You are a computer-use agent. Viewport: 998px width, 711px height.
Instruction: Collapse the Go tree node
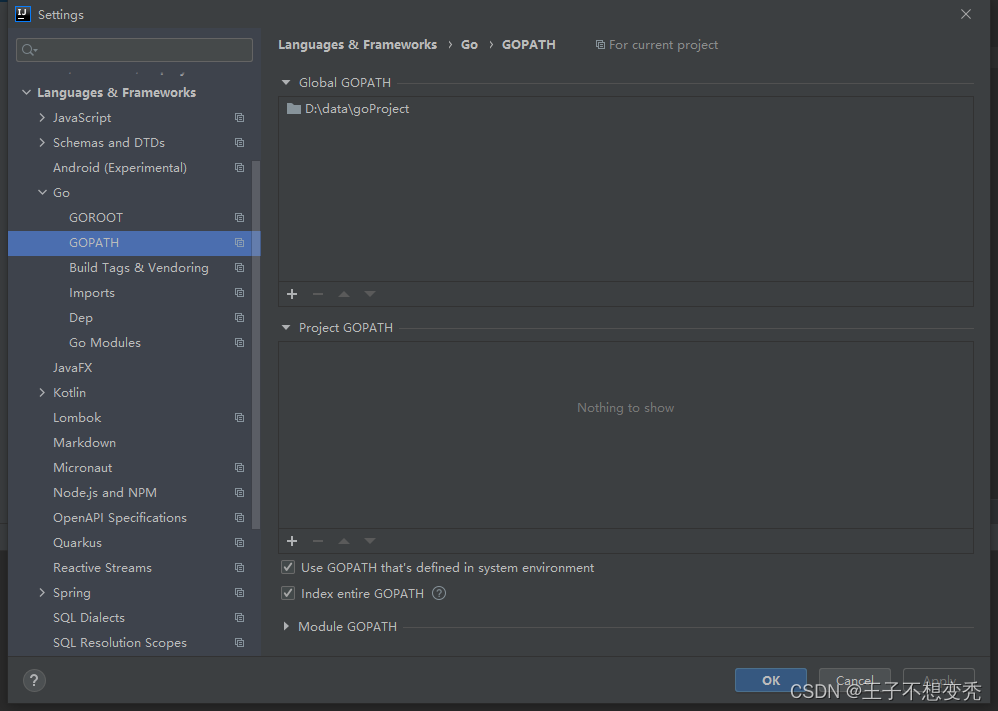coord(42,192)
